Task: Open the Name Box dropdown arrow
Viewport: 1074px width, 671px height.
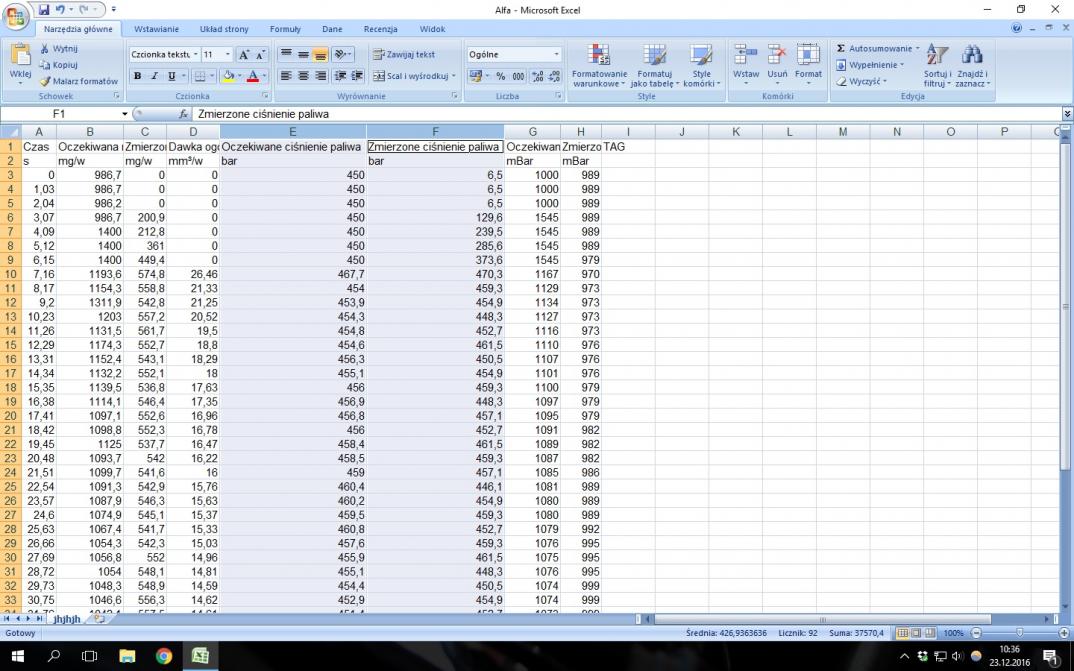Action: [x=125, y=114]
